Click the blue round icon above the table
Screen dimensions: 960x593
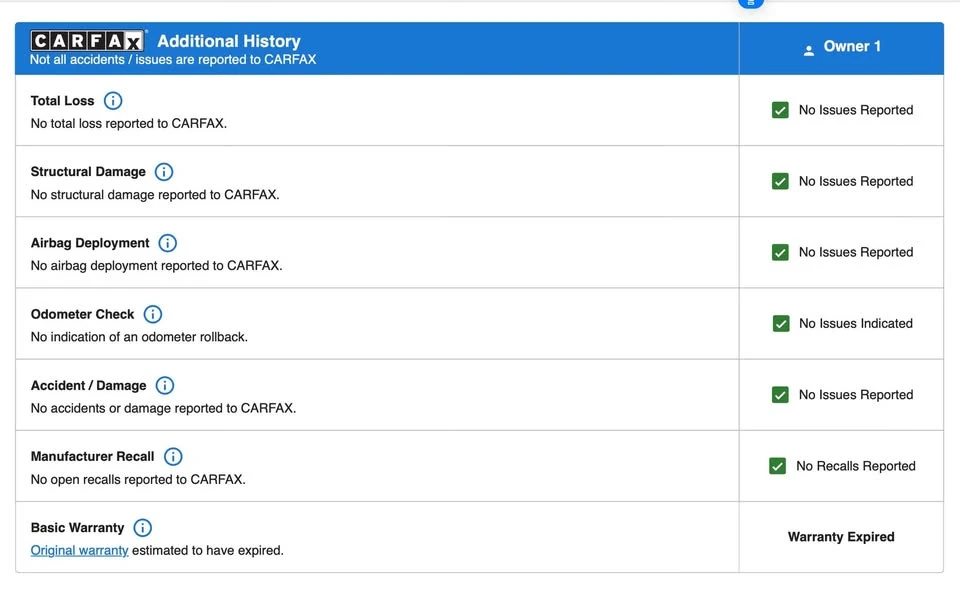point(751,2)
